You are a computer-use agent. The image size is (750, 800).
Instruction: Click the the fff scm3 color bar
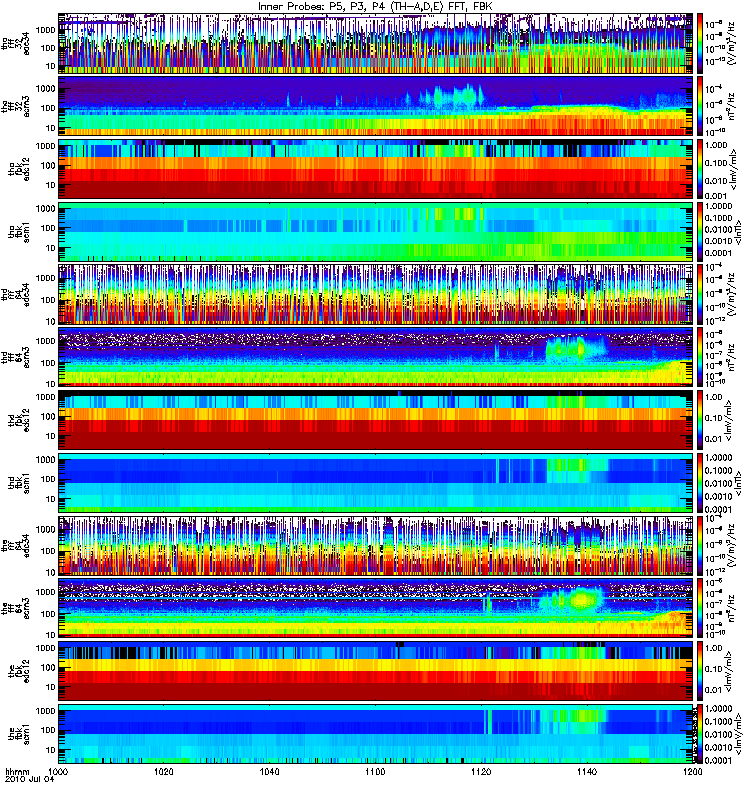700,609
